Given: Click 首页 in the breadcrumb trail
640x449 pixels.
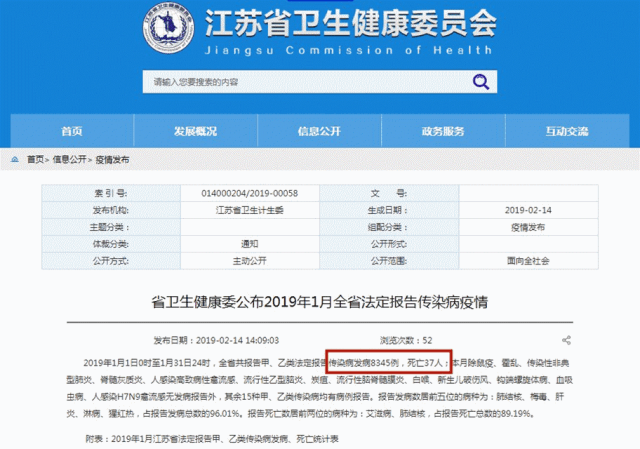Looking at the screenshot, I should point(36,159).
